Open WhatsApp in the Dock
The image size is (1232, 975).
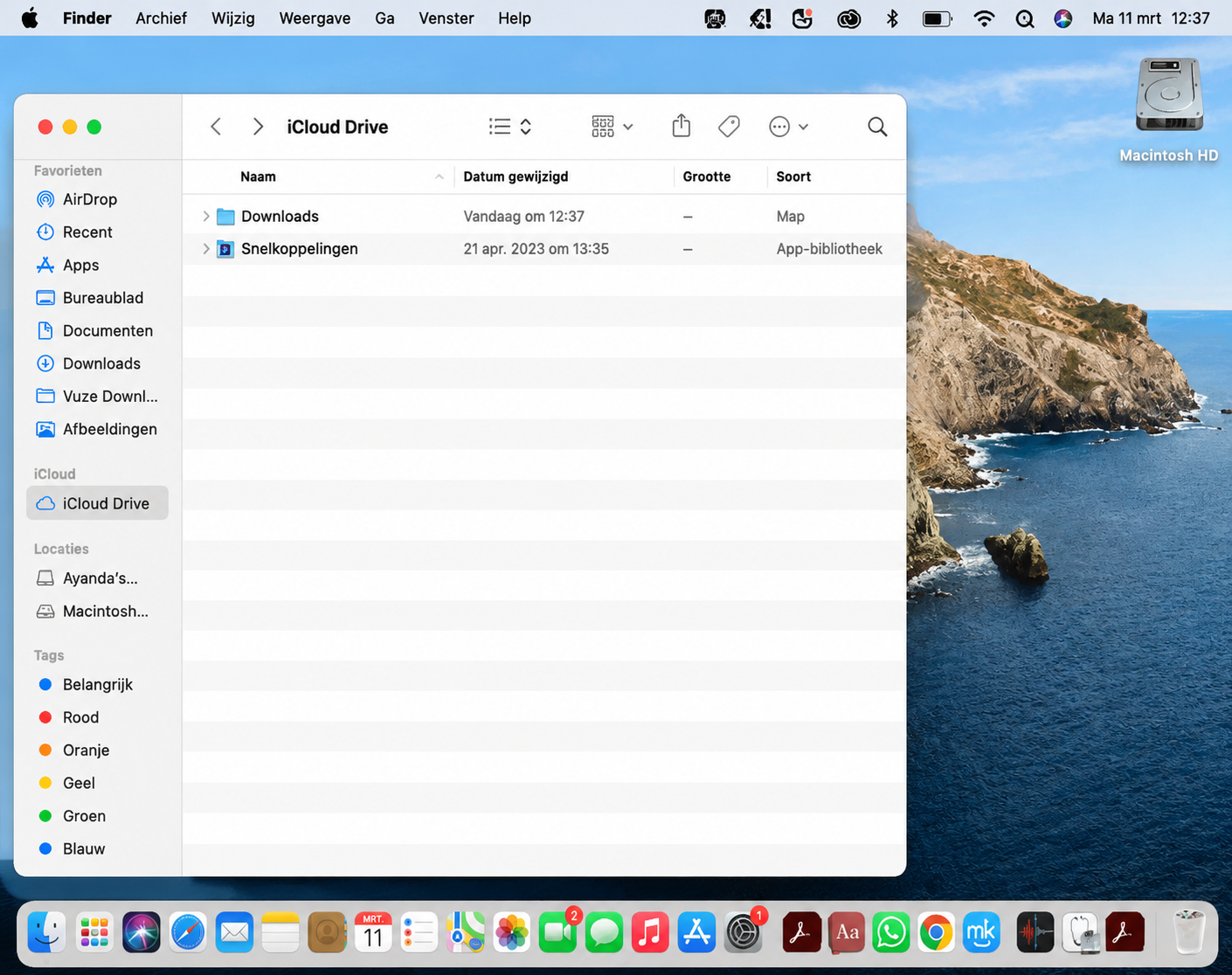tap(890, 933)
